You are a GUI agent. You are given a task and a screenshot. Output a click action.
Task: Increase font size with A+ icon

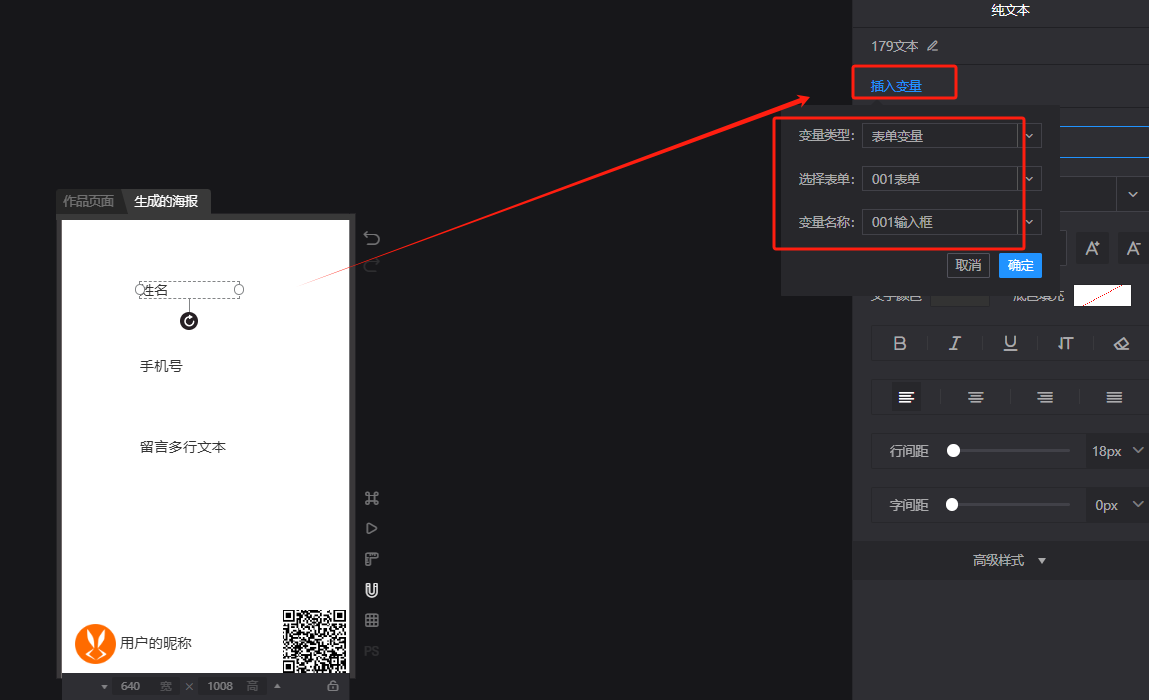pyautogui.click(x=1092, y=248)
